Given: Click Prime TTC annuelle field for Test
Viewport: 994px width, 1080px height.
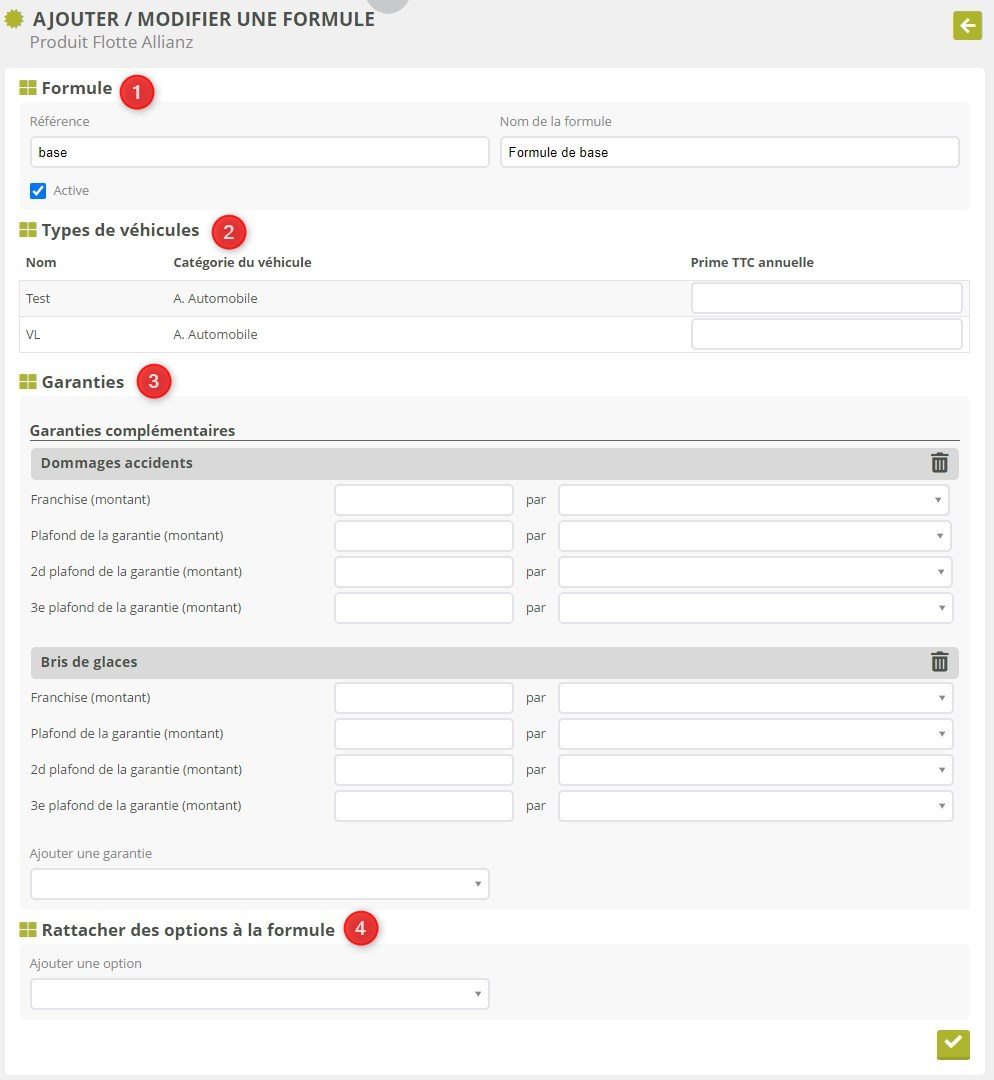Looking at the screenshot, I should pos(826,299).
